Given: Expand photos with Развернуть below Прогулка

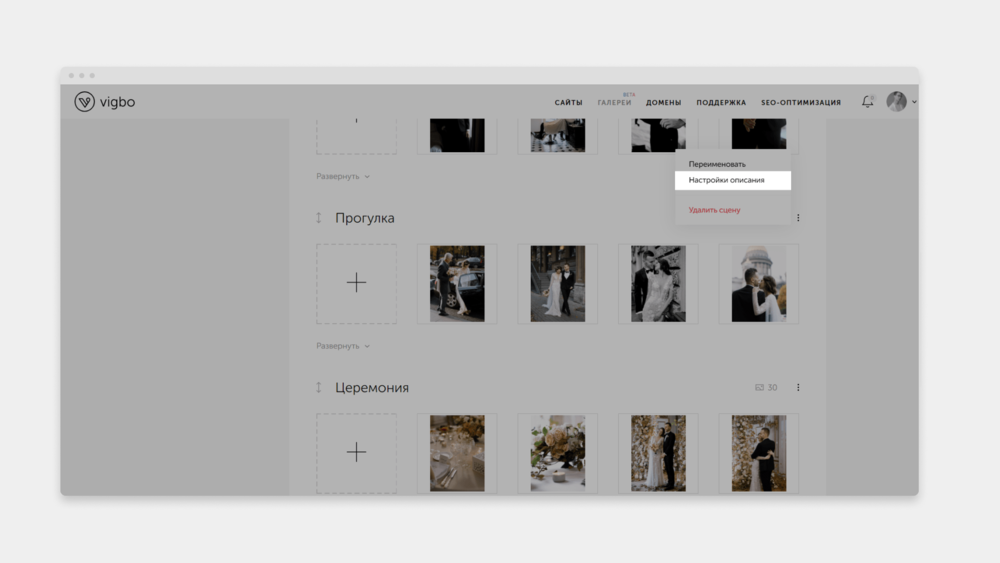Looking at the screenshot, I should (x=343, y=346).
